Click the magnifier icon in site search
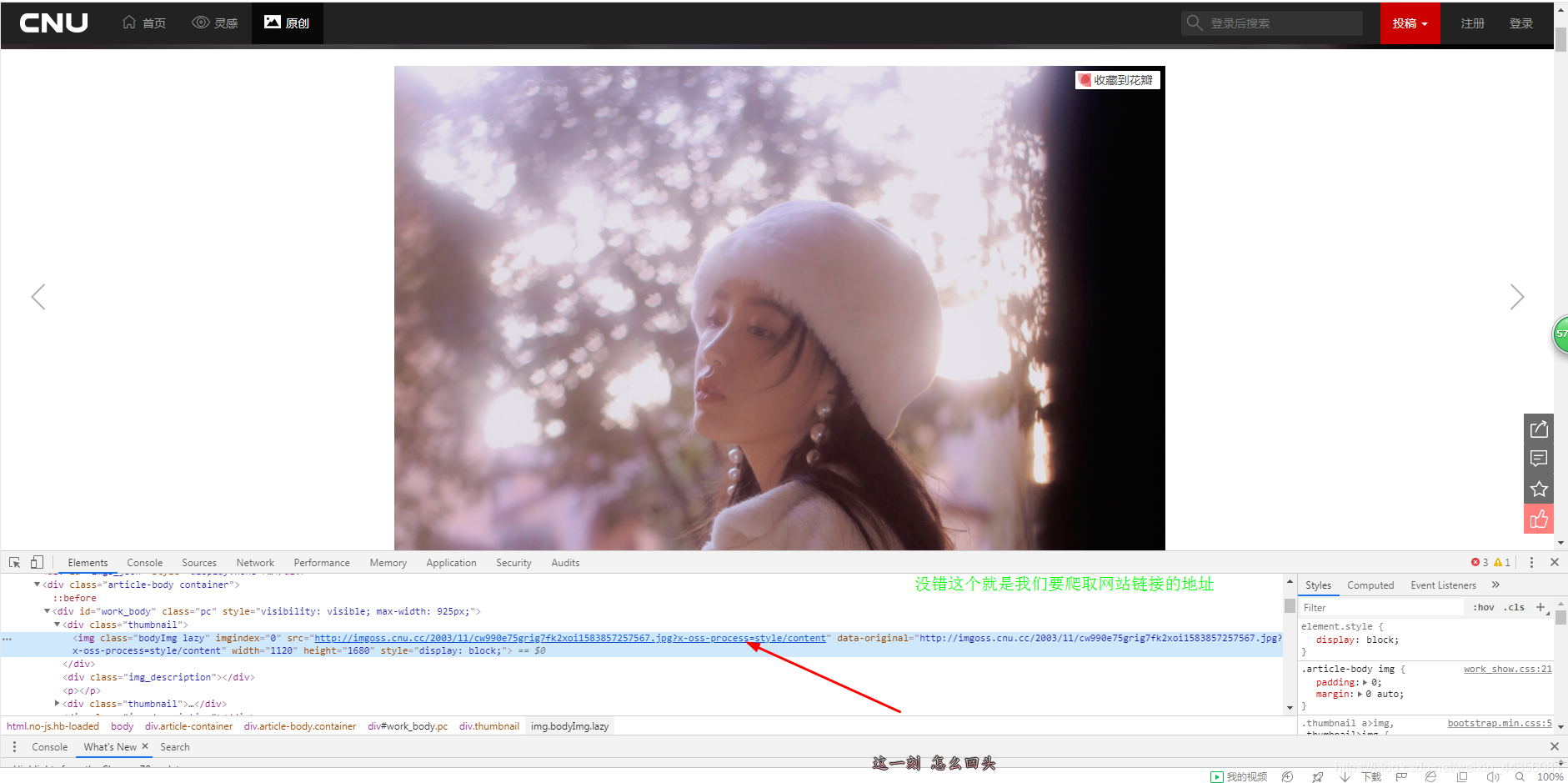This screenshot has height=783, width=1568. (1195, 23)
